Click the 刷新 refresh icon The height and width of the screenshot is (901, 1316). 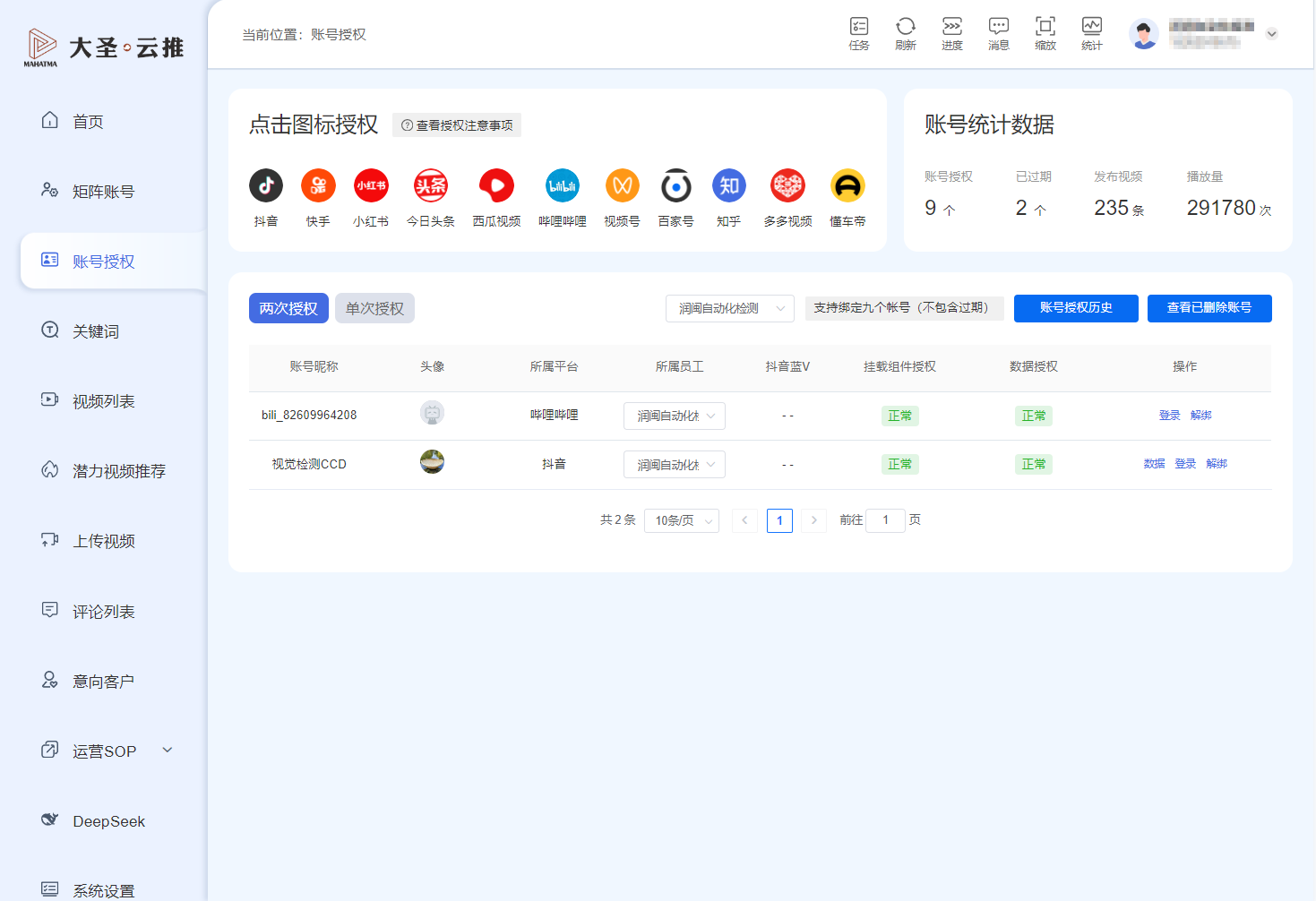tap(906, 33)
